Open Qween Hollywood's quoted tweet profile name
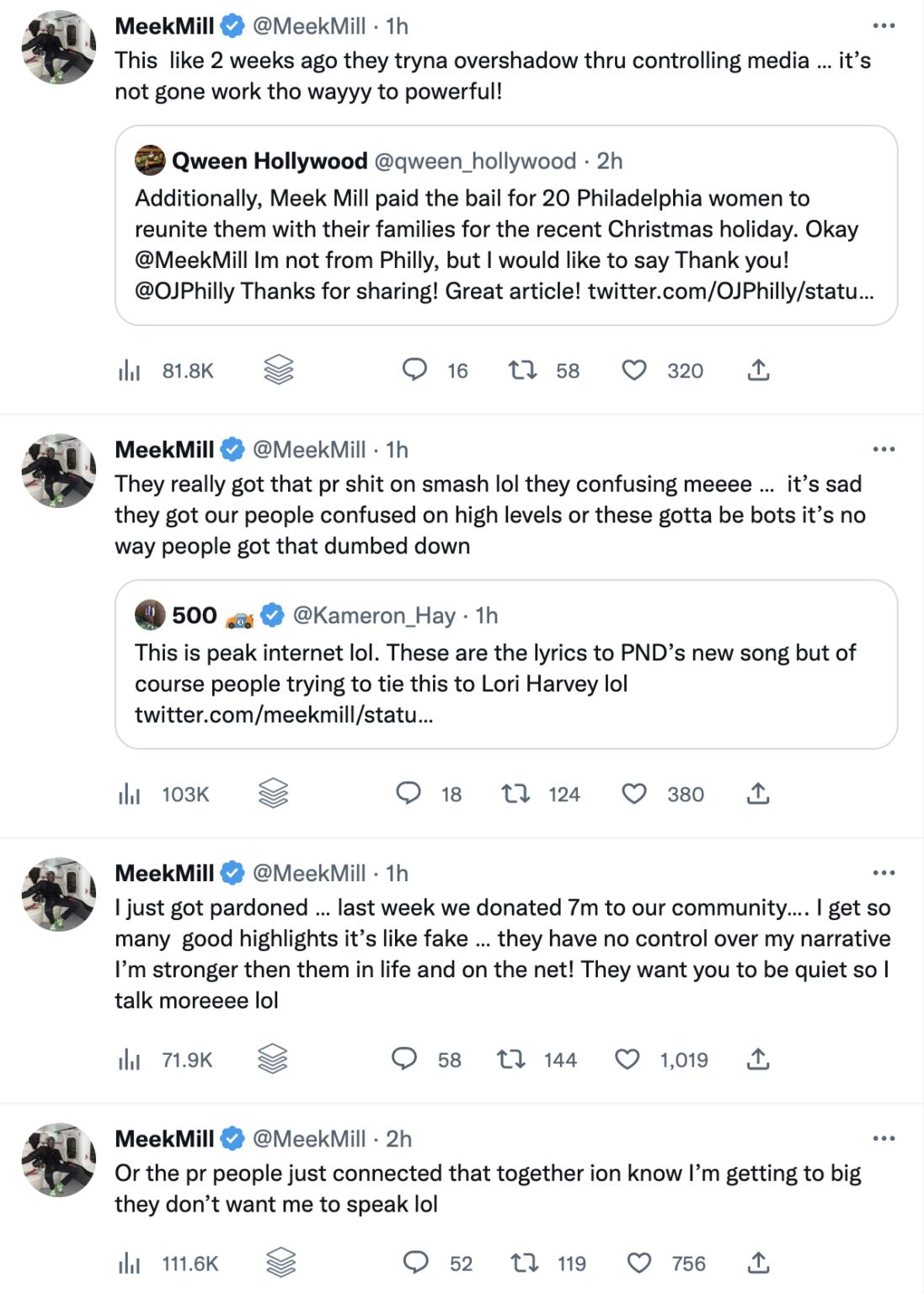924x1294 pixels. 270,161
